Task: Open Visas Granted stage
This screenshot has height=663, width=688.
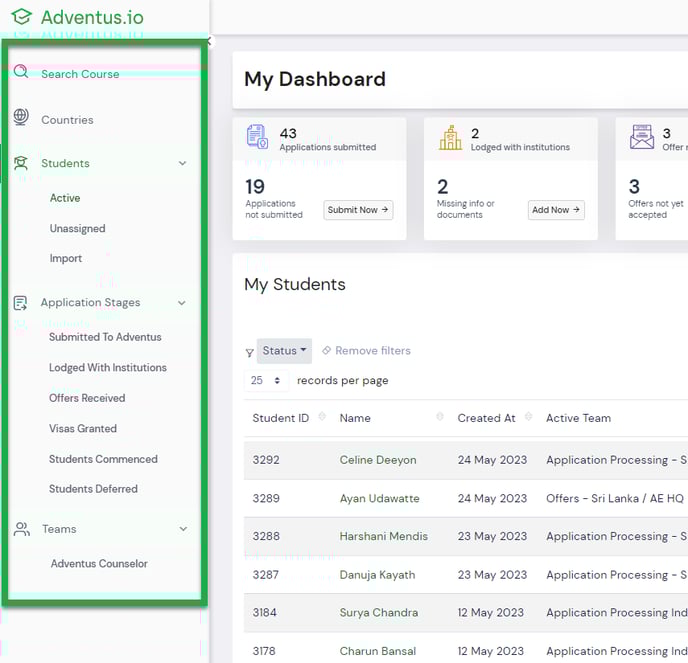Action: pos(83,428)
